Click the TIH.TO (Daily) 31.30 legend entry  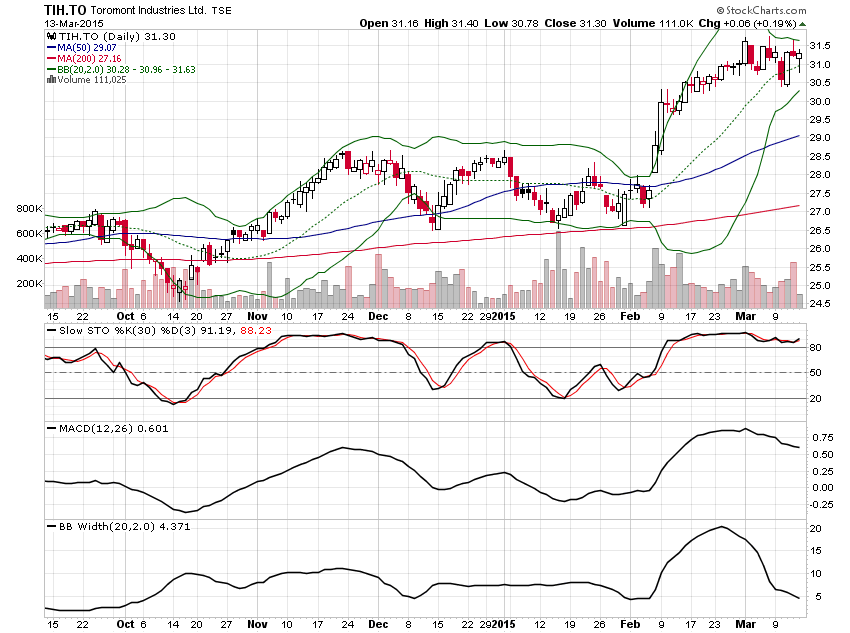(x=117, y=36)
